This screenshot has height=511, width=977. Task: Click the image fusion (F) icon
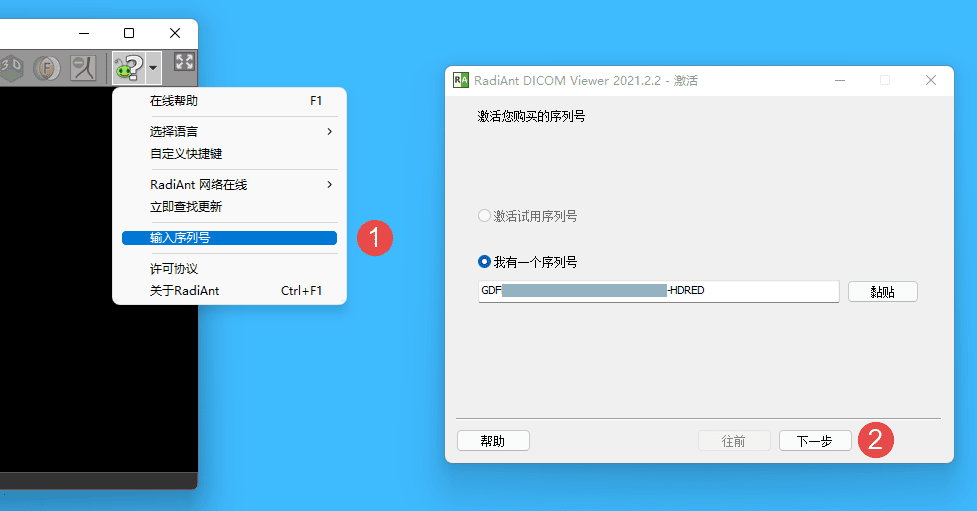46,68
